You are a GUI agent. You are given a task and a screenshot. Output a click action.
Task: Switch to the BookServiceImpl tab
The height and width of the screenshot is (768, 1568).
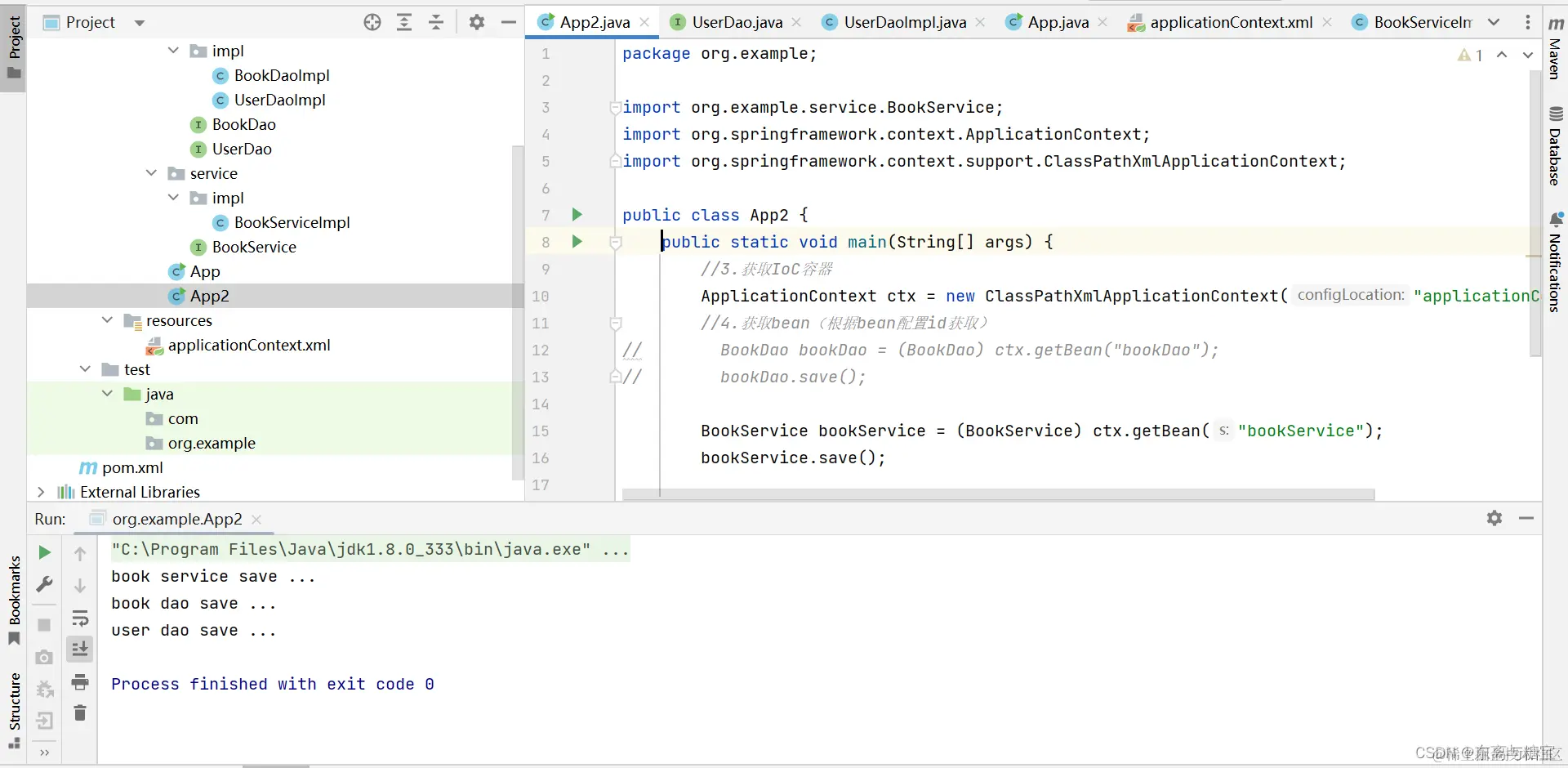1412,22
